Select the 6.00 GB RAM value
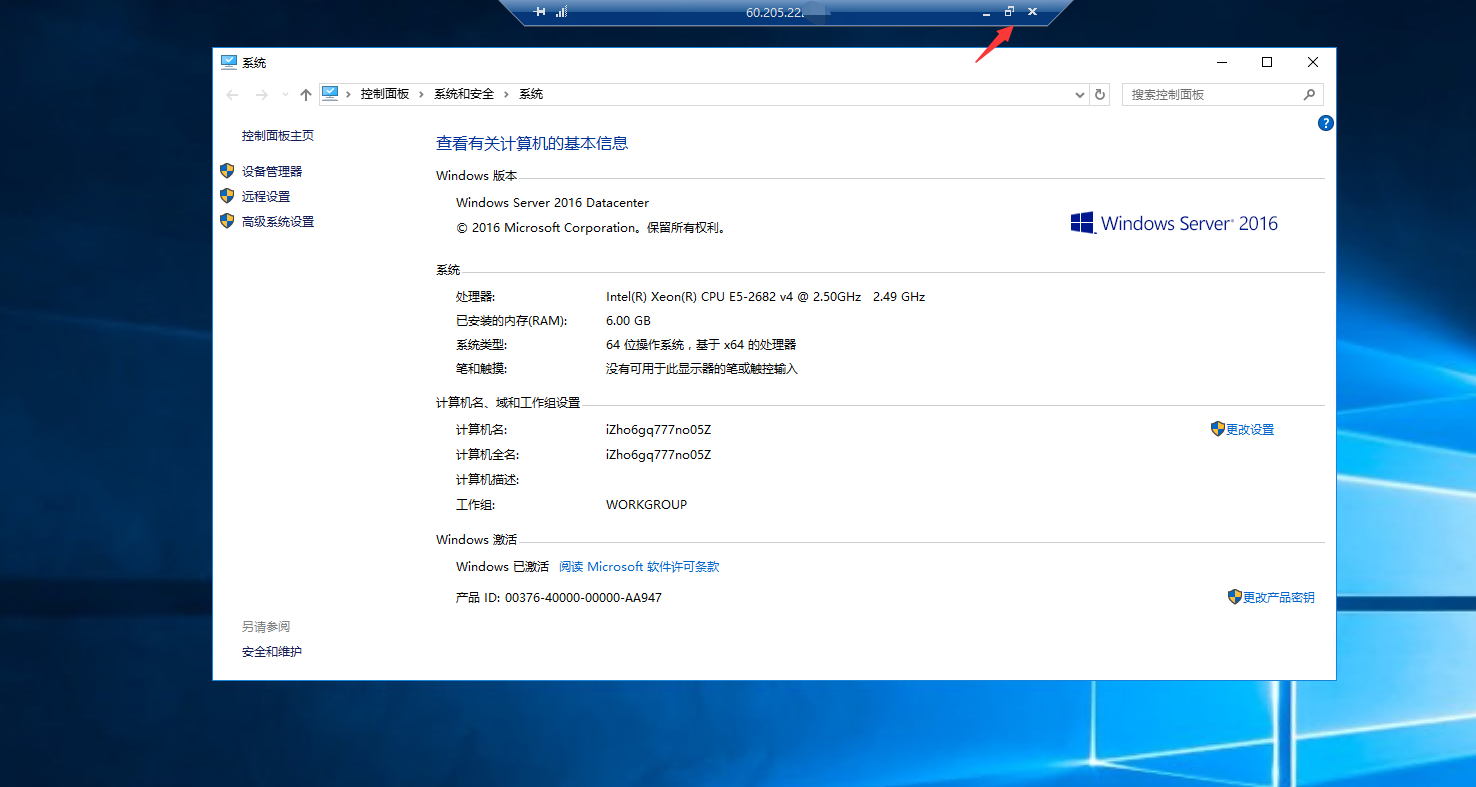This screenshot has width=1476, height=787. click(628, 321)
